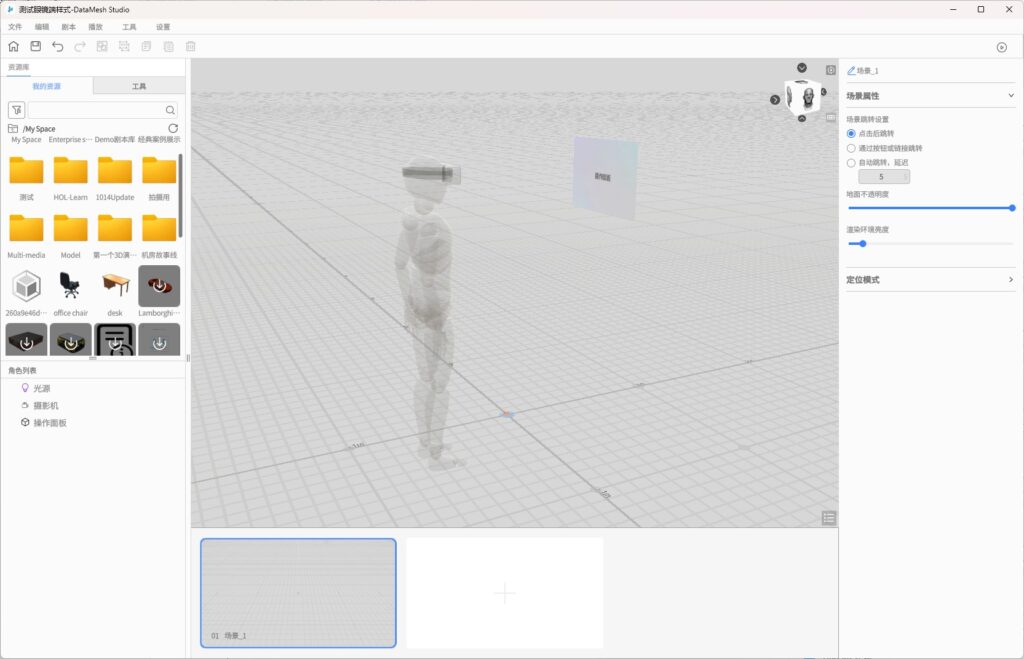
Task: Open the resource filter icon beside search
Action: click(x=16, y=110)
